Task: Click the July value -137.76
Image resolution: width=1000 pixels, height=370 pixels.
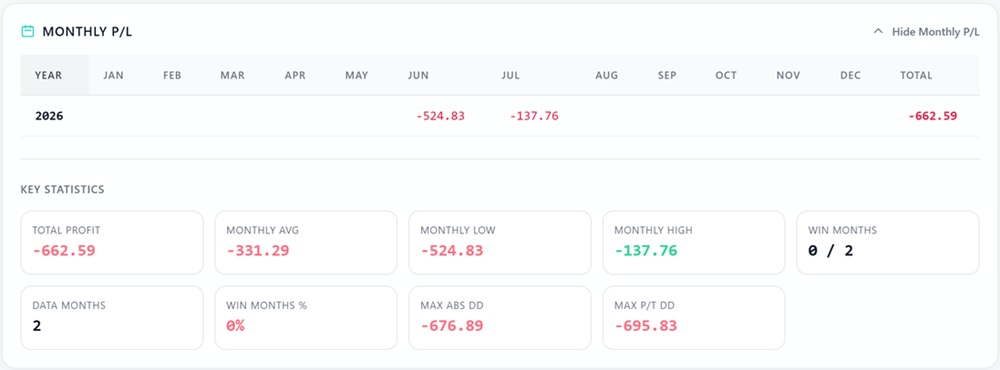Action: pyautogui.click(x=534, y=116)
